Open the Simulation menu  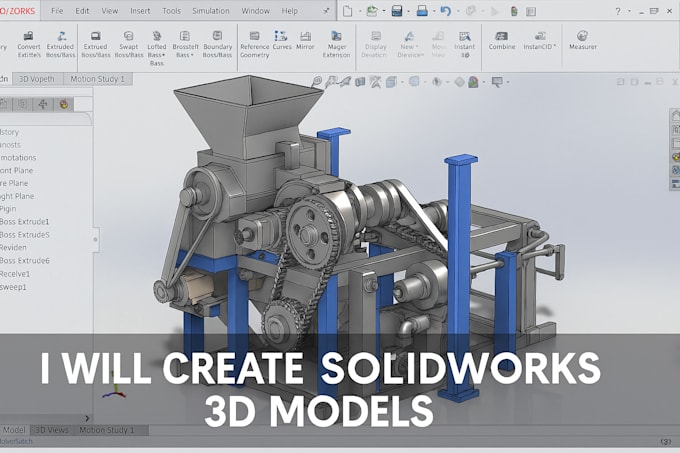(211, 11)
